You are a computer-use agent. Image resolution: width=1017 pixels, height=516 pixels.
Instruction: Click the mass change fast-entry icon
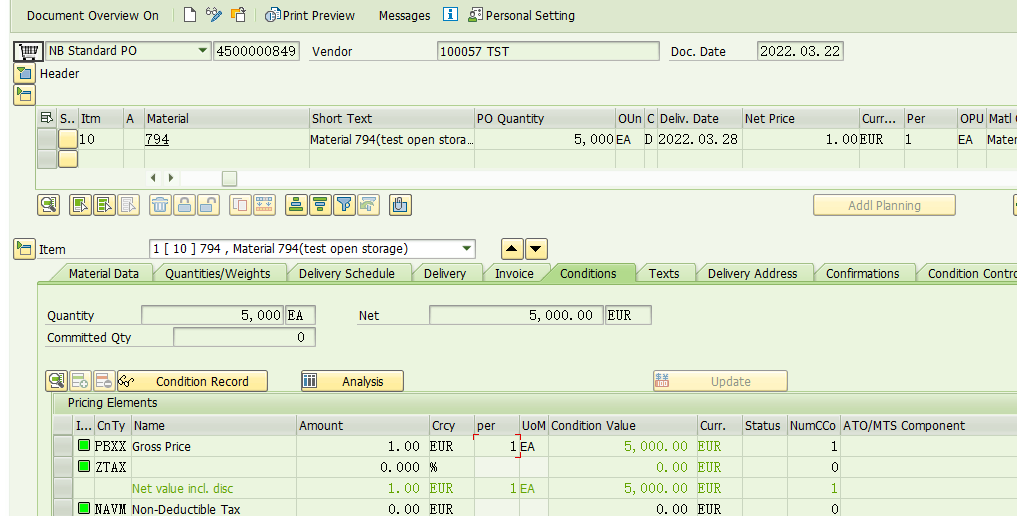coord(264,205)
